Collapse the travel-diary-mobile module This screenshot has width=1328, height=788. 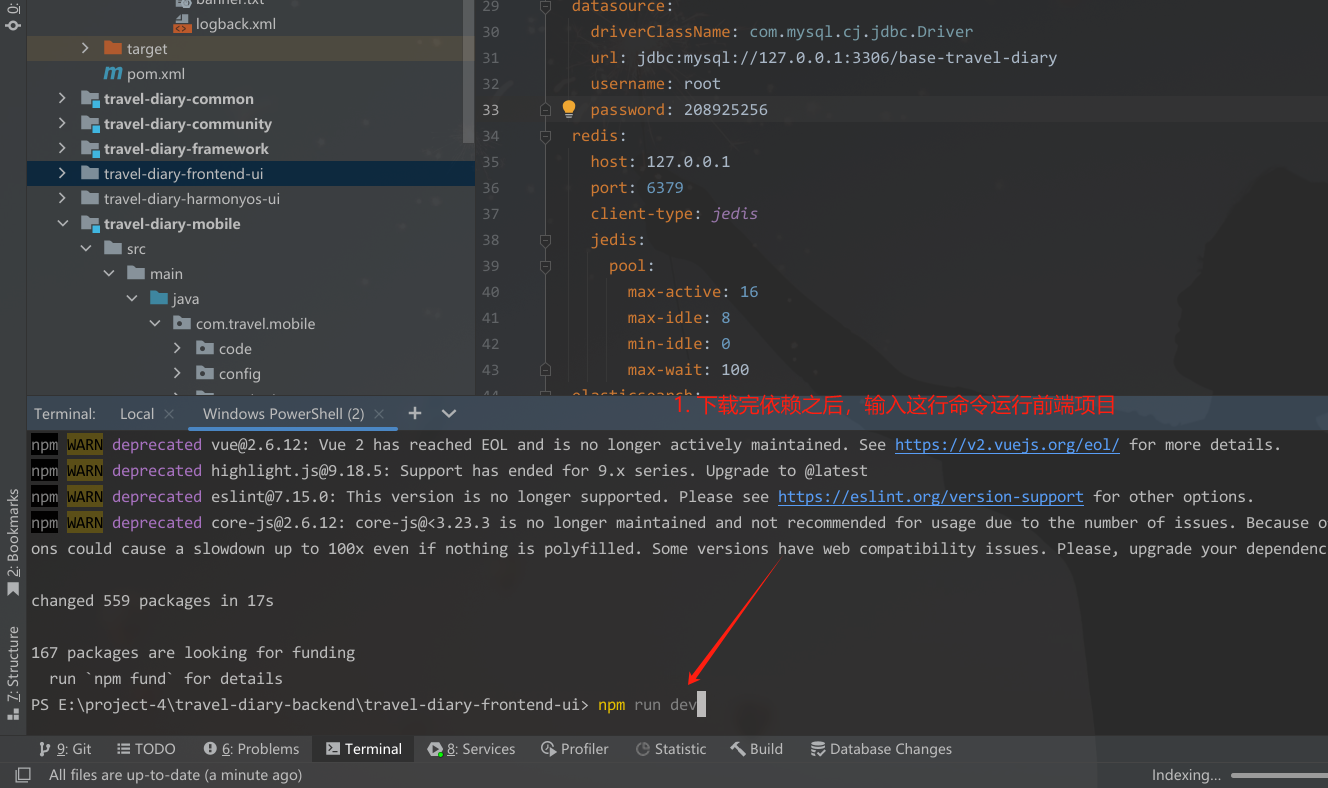tap(62, 224)
